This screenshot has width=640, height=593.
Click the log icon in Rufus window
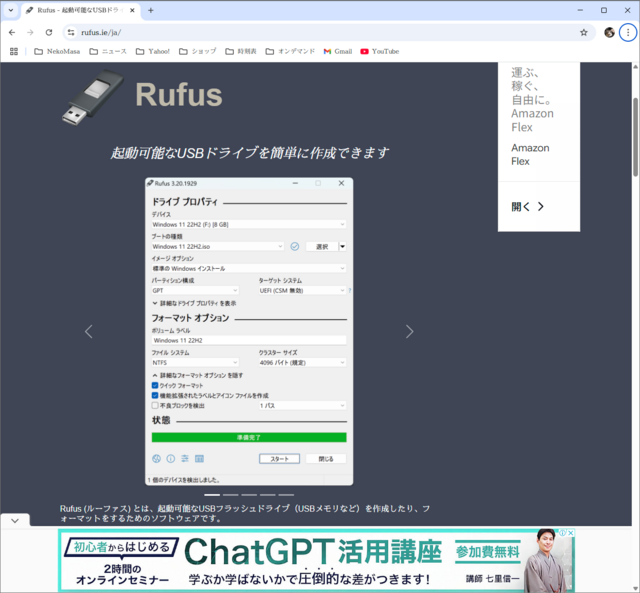tap(199, 459)
